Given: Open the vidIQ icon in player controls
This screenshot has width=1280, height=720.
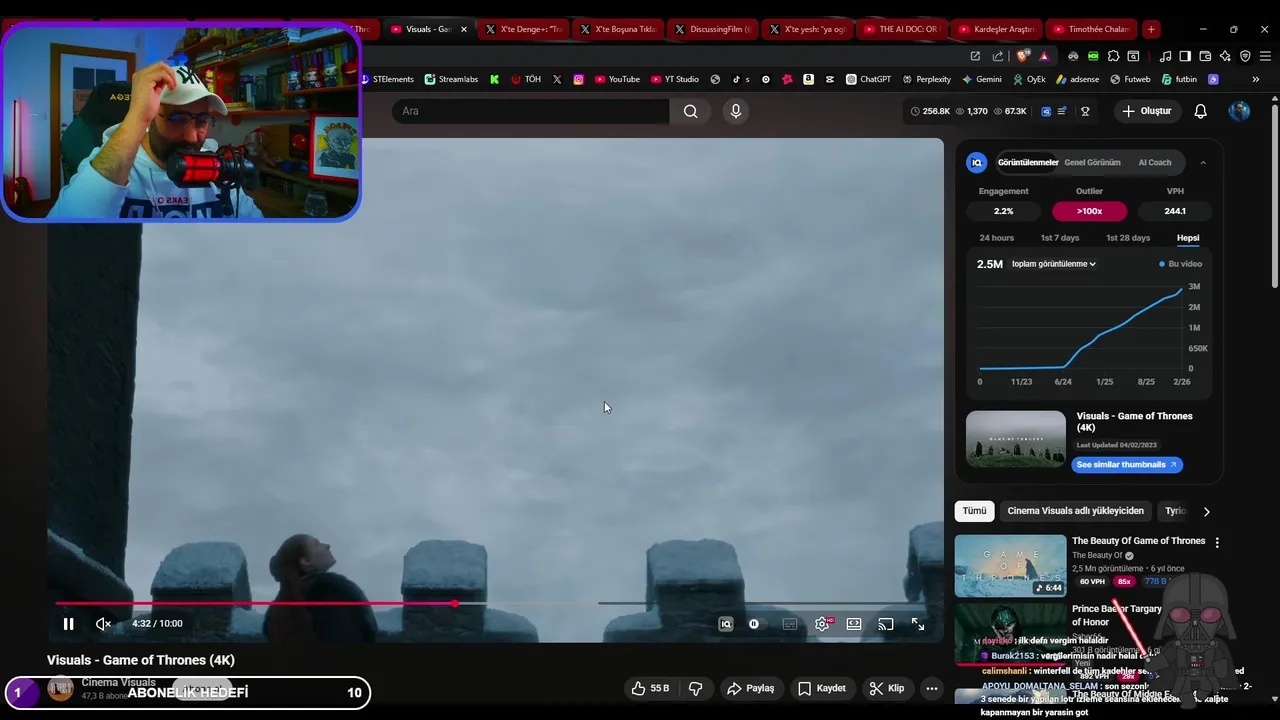Looking at the screenshot, I should [x=726, y=624].
